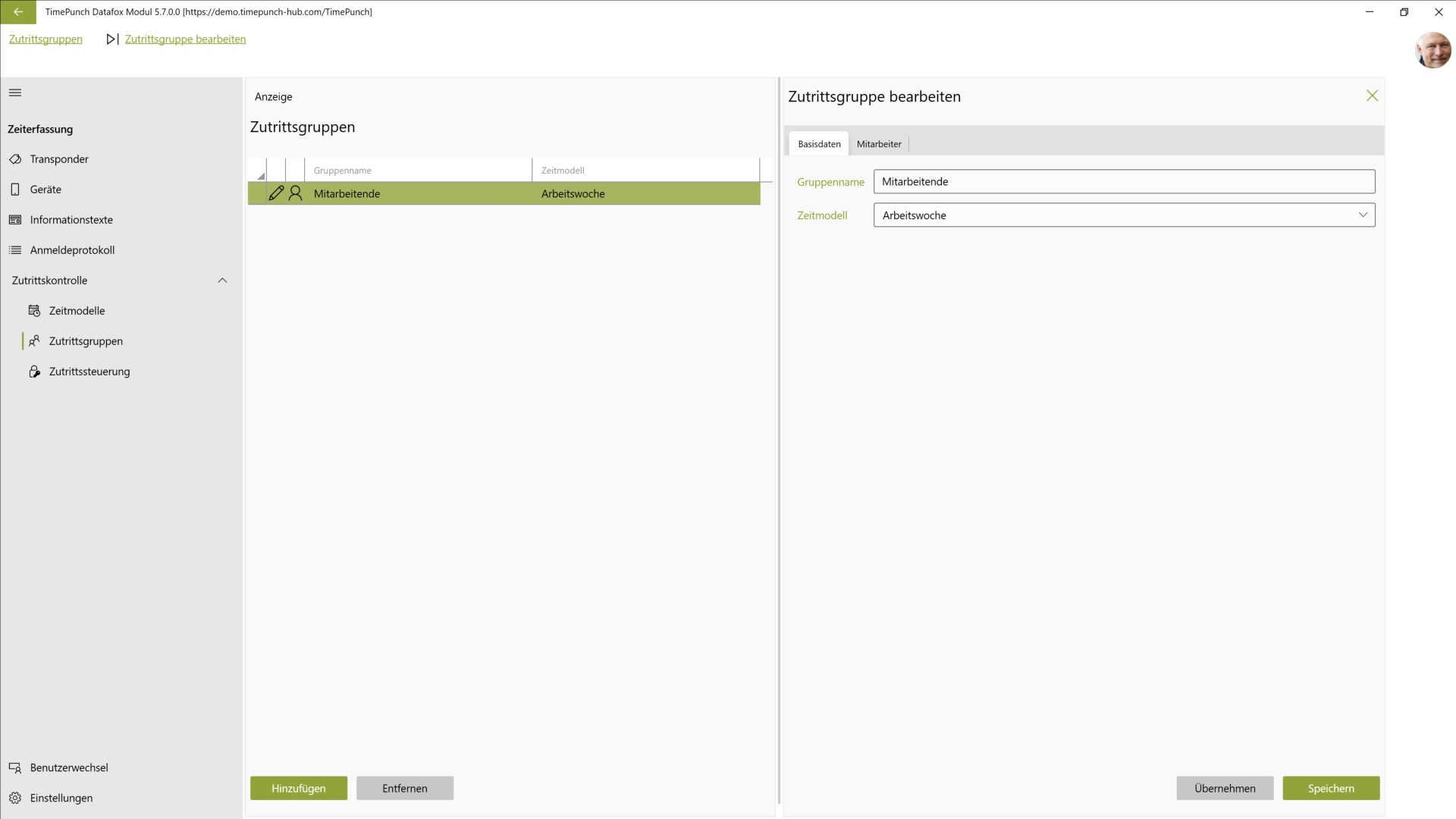The height and width of the screenshot is (819, 1456).
Task: Select the Basisdaten tab in panel
Action: [819, 143]
